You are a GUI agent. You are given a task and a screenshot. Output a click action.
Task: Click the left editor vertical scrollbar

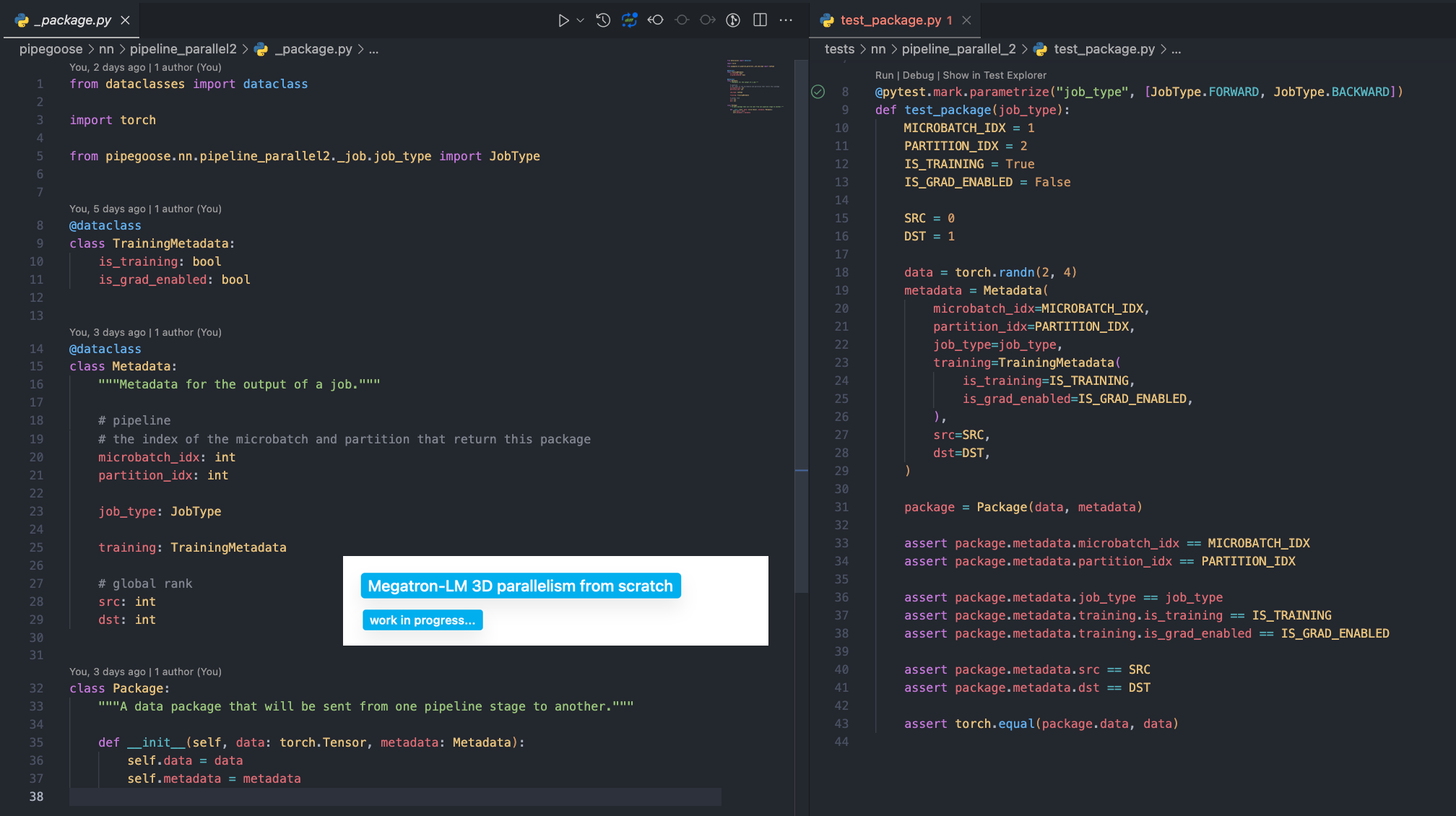[x=801, y=325]
